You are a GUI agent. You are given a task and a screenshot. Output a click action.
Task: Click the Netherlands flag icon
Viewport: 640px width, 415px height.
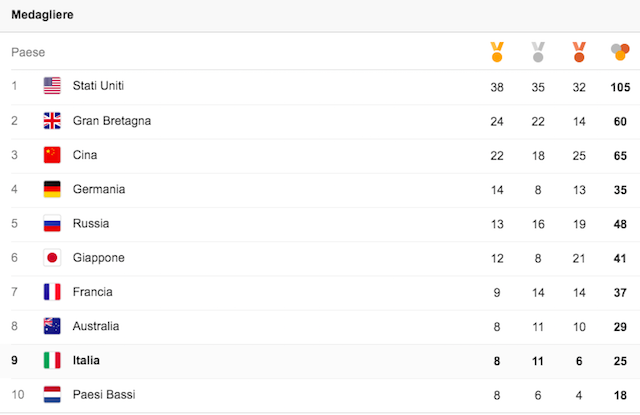[x=52, y=394]
